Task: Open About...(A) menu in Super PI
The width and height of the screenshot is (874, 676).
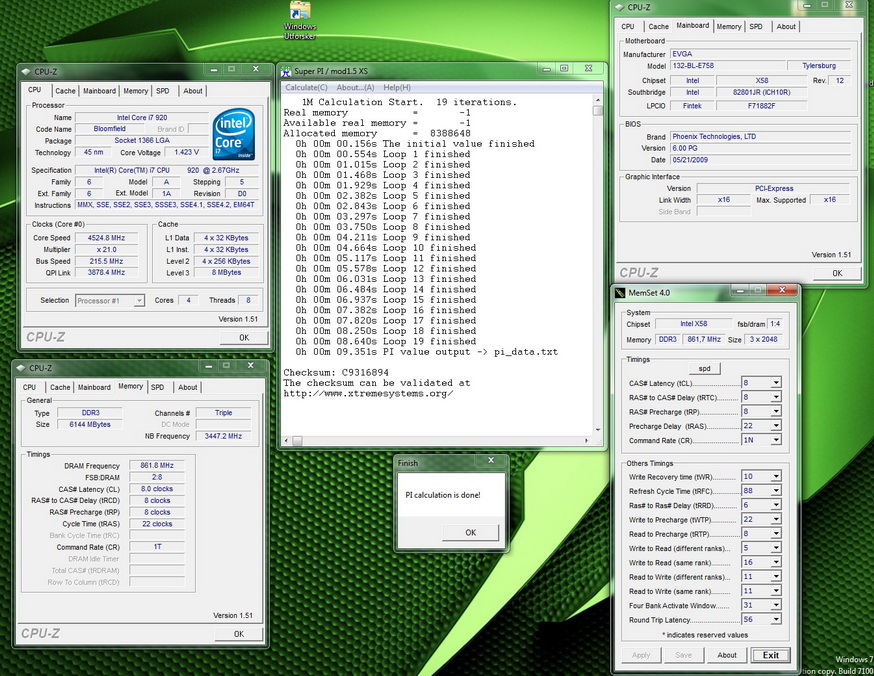Action: pos(355,87)
